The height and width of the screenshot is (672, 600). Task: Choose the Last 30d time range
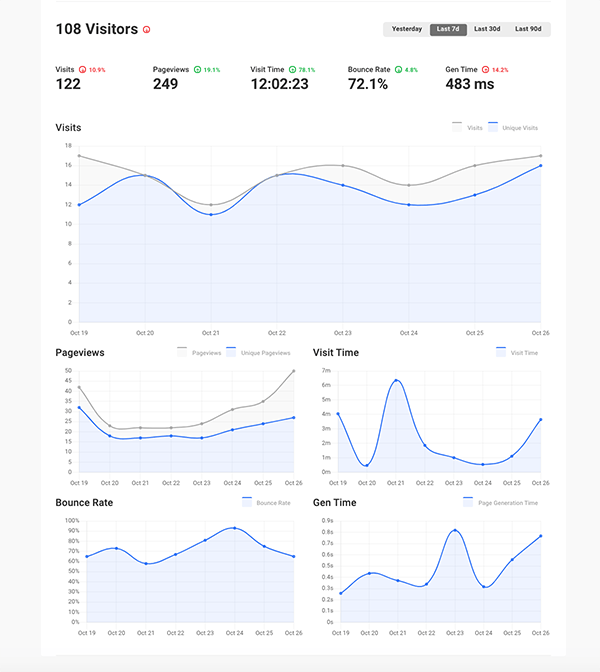click(488, 29)
